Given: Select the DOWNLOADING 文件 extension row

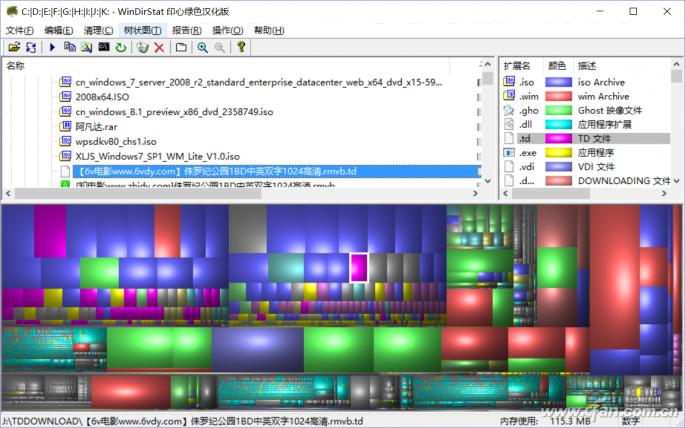Looking at the screenshot, I should click(x=586, y=180).
